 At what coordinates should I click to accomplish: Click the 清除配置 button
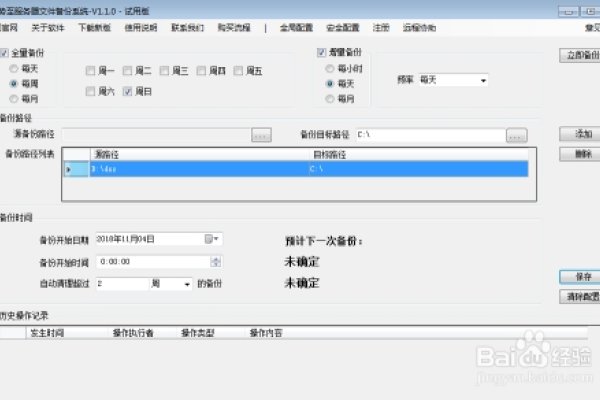coord(580,297)
